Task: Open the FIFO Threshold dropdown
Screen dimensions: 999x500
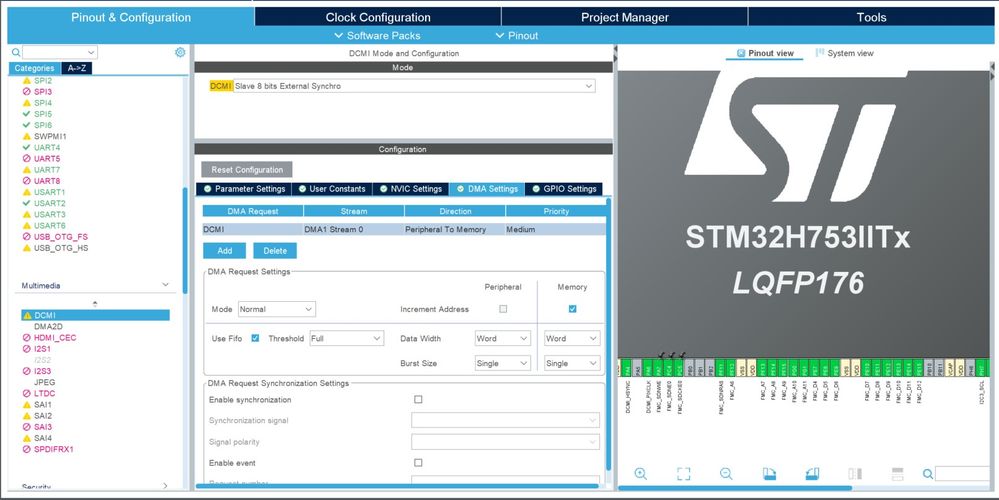Action: tap(347, 338)
